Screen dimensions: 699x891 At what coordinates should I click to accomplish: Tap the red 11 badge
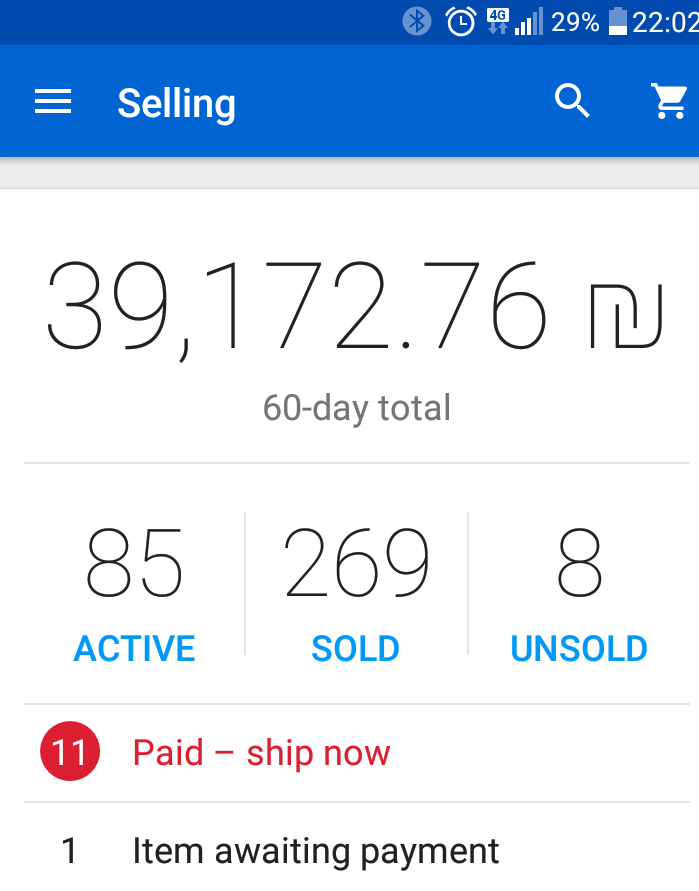[x=70, y=751]
